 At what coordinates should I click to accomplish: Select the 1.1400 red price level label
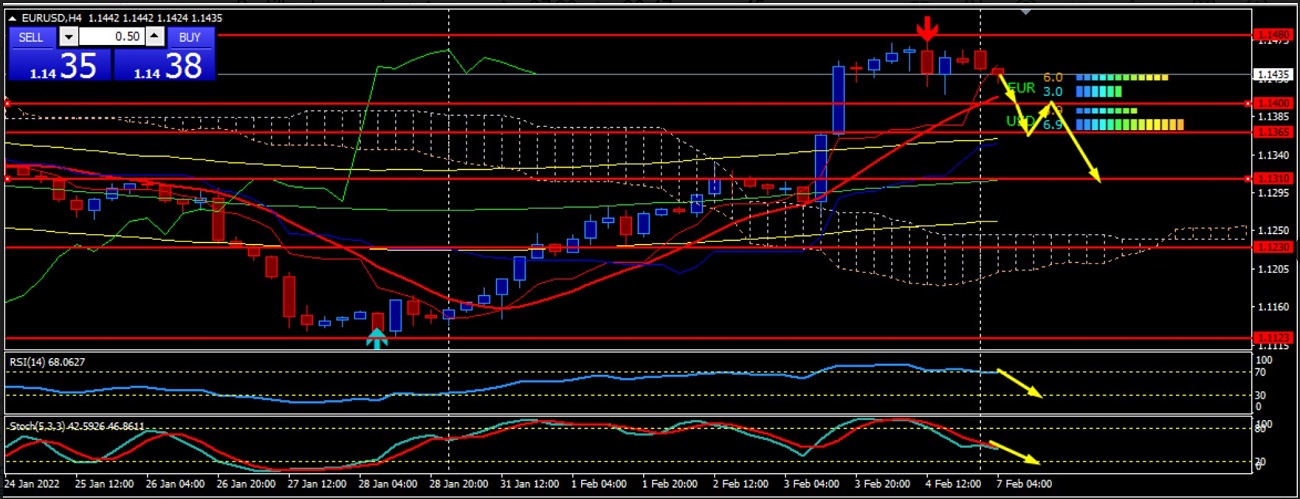[1274, 103]
